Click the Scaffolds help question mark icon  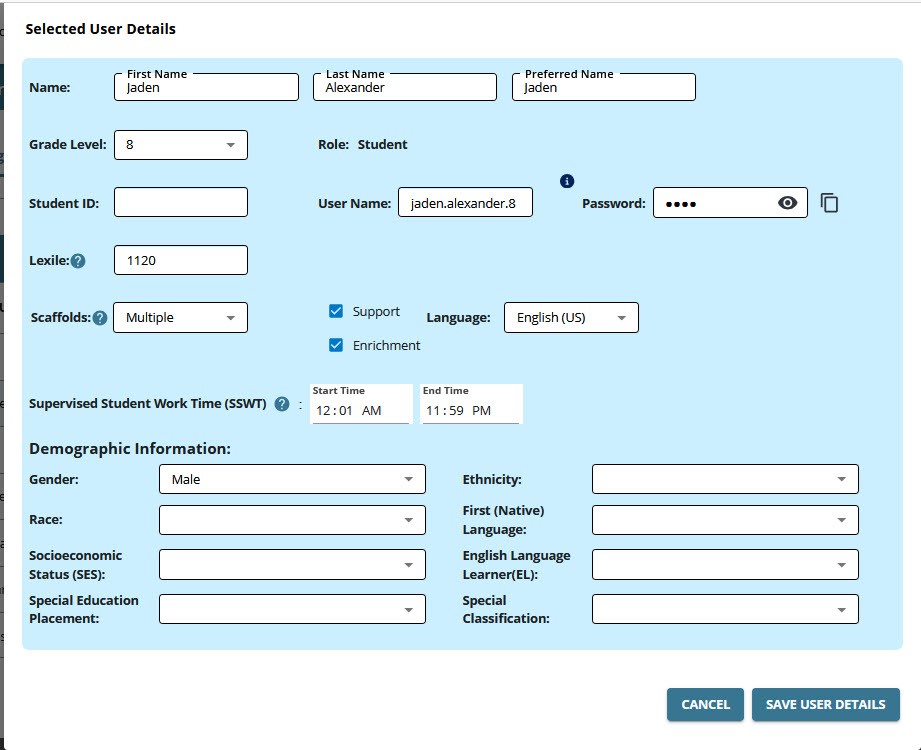(100, 318)
